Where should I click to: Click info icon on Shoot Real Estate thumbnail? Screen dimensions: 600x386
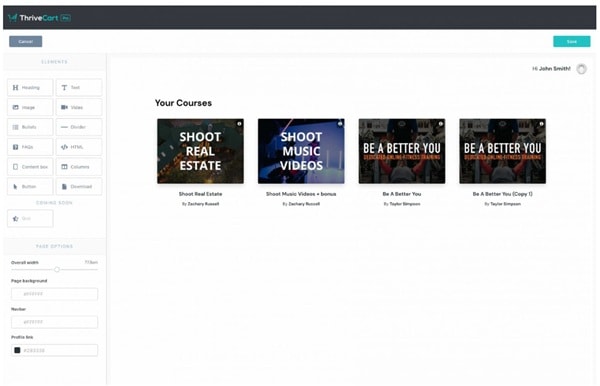pyautogui.click(x=239, y=124)
